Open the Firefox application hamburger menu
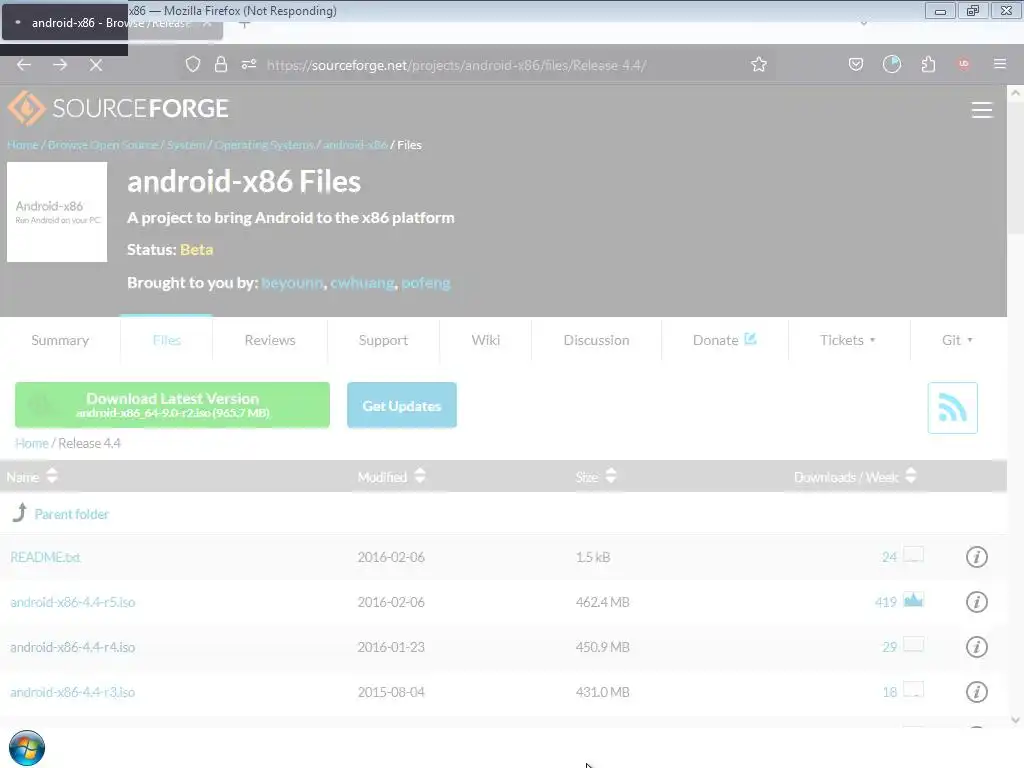Image resolution: width=1024 pixels, height=768 pixels. 1000,64
